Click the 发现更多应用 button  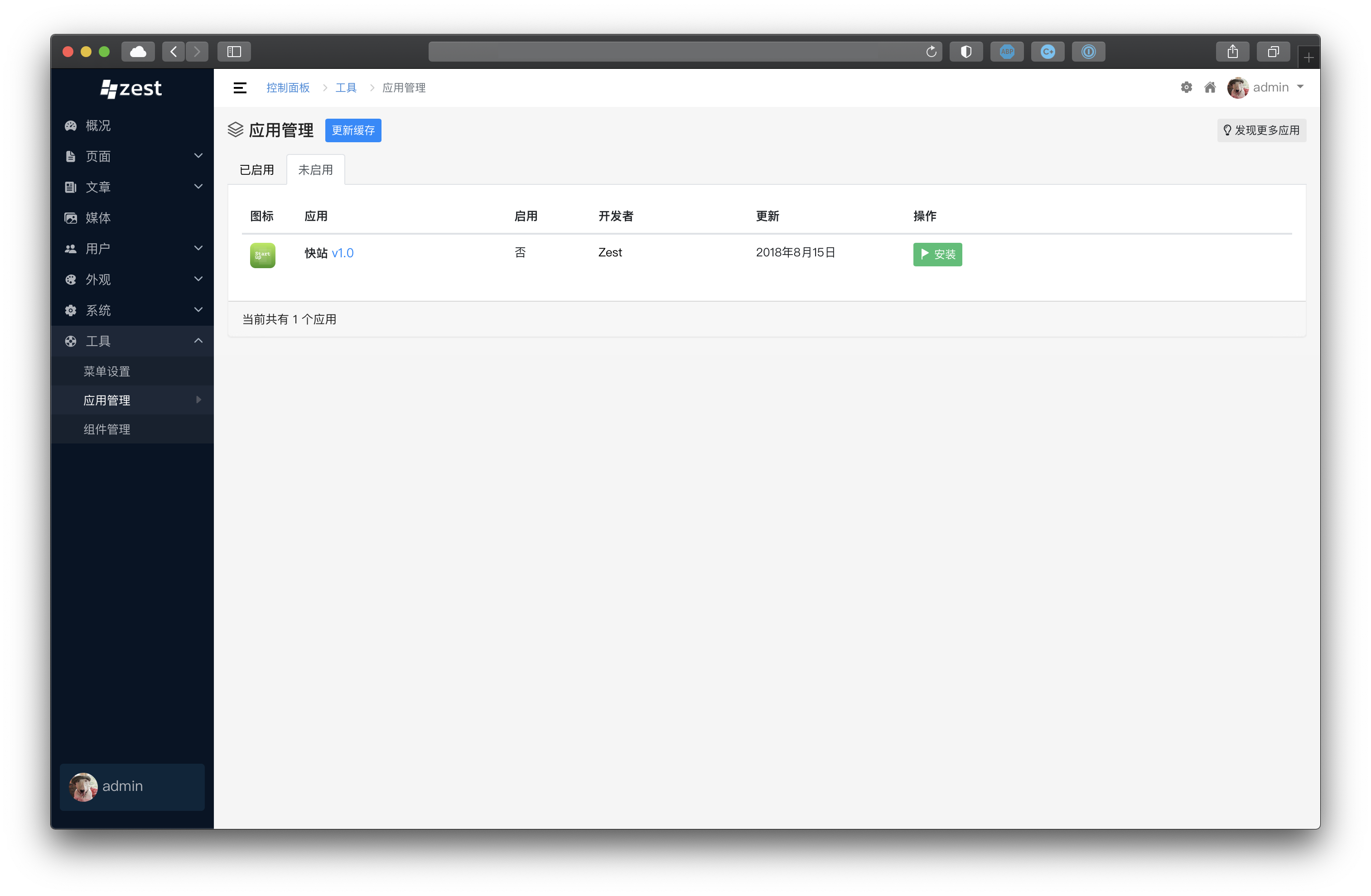[1261, 130]
